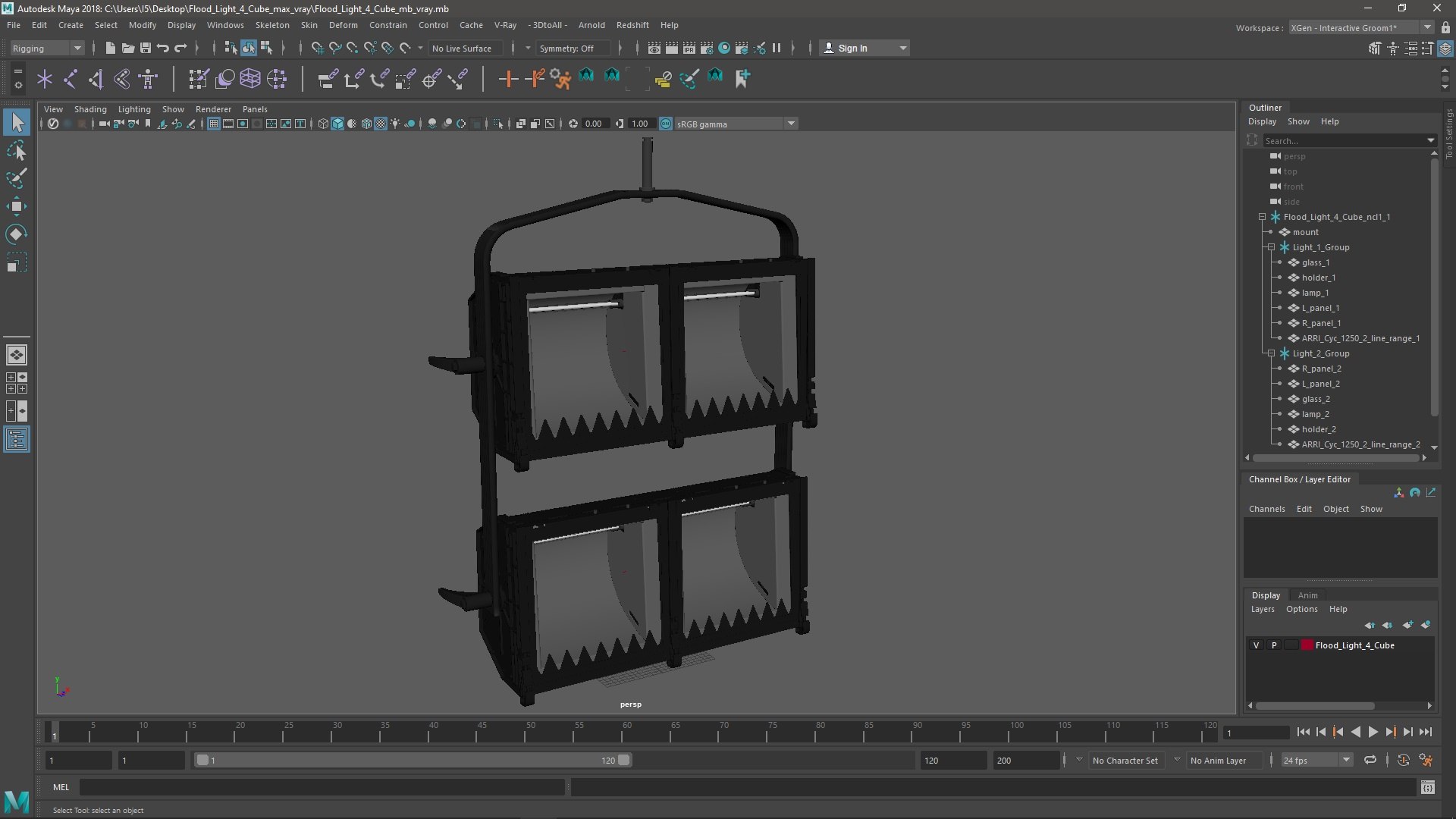This screenshot has height=819, width=1456.
Task: Click the Undo arrow icon
Action: (x=162, y=48)
